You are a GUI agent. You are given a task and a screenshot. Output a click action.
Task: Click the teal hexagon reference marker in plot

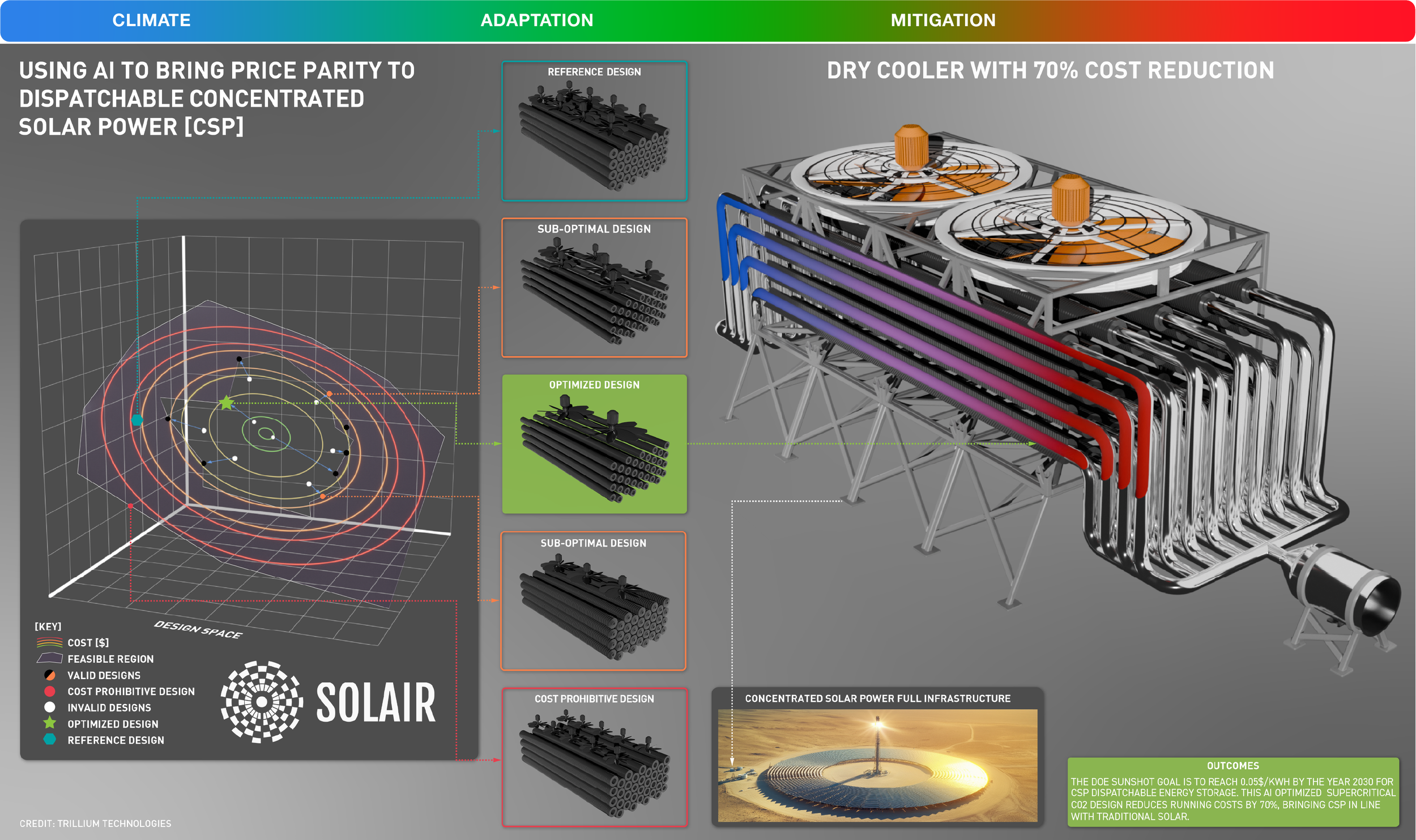click(137, 420)
